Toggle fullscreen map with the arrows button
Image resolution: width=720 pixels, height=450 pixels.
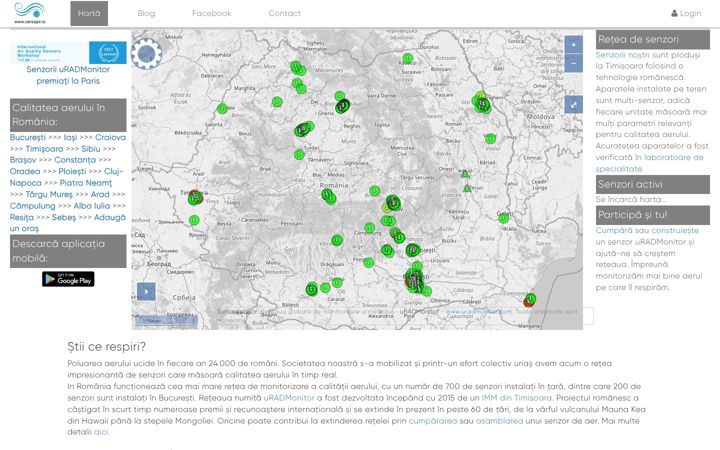pyautogui.click(x=574, y=105)
